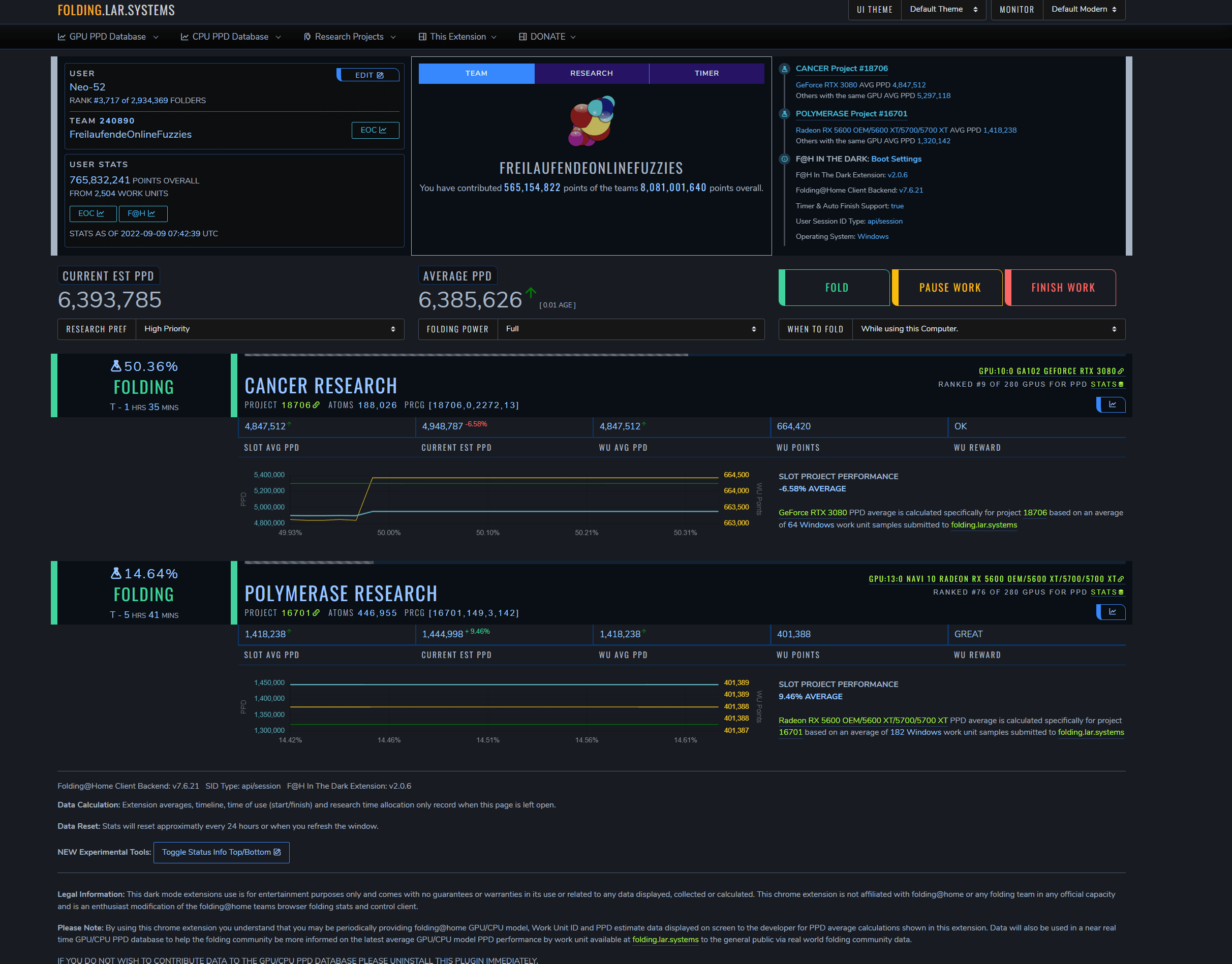Viewport: 1232px width, 964px height.
Task: Toggle the Polymerase Research chart button
Action: pos(1111,612)
